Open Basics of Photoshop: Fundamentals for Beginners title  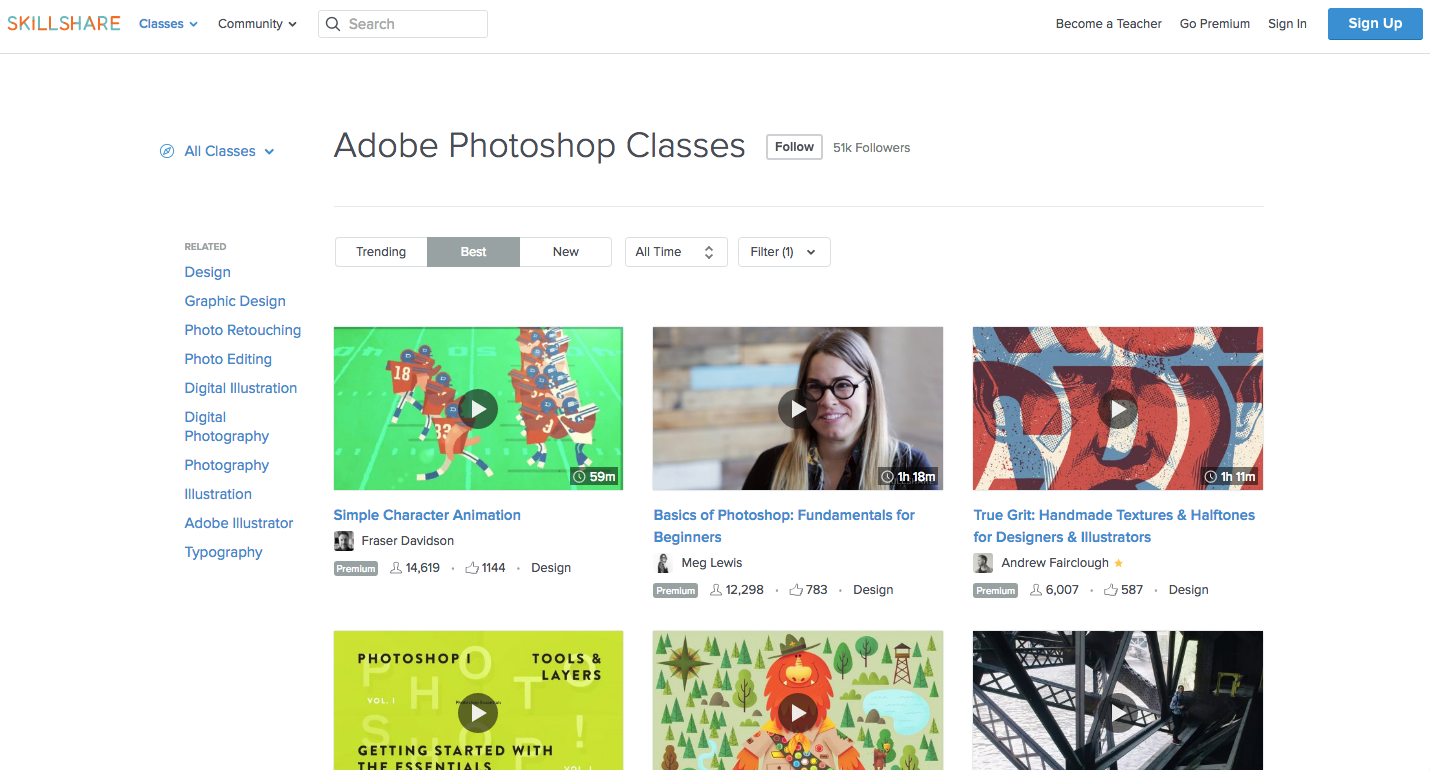pyautogui.click(x=784, y=526)
